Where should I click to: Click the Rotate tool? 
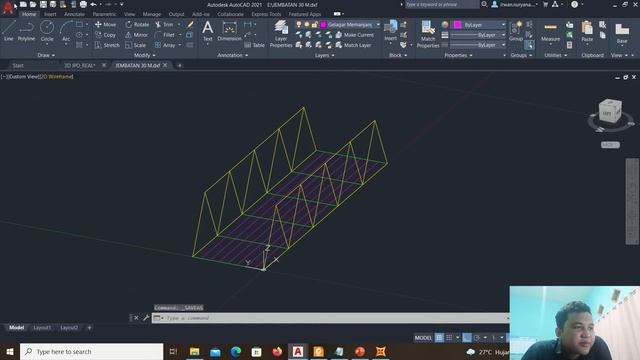tap(137, 24)
